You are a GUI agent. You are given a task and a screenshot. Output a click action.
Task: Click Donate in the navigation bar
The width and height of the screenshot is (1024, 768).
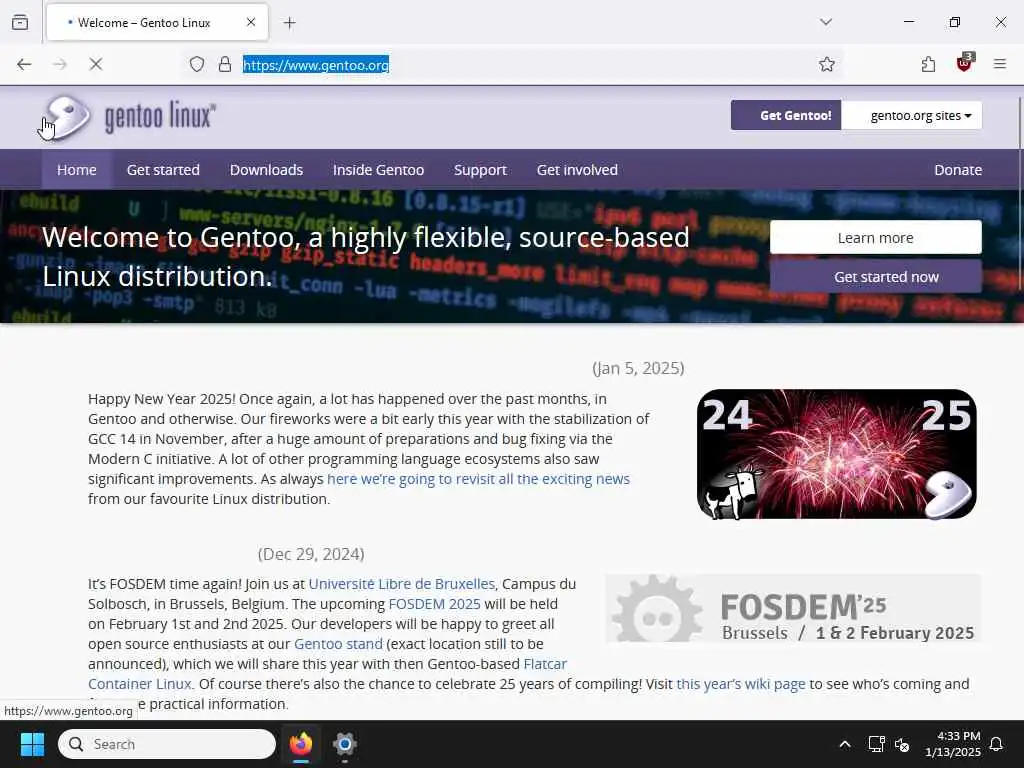pyautogui.click(x=958, y=170)
